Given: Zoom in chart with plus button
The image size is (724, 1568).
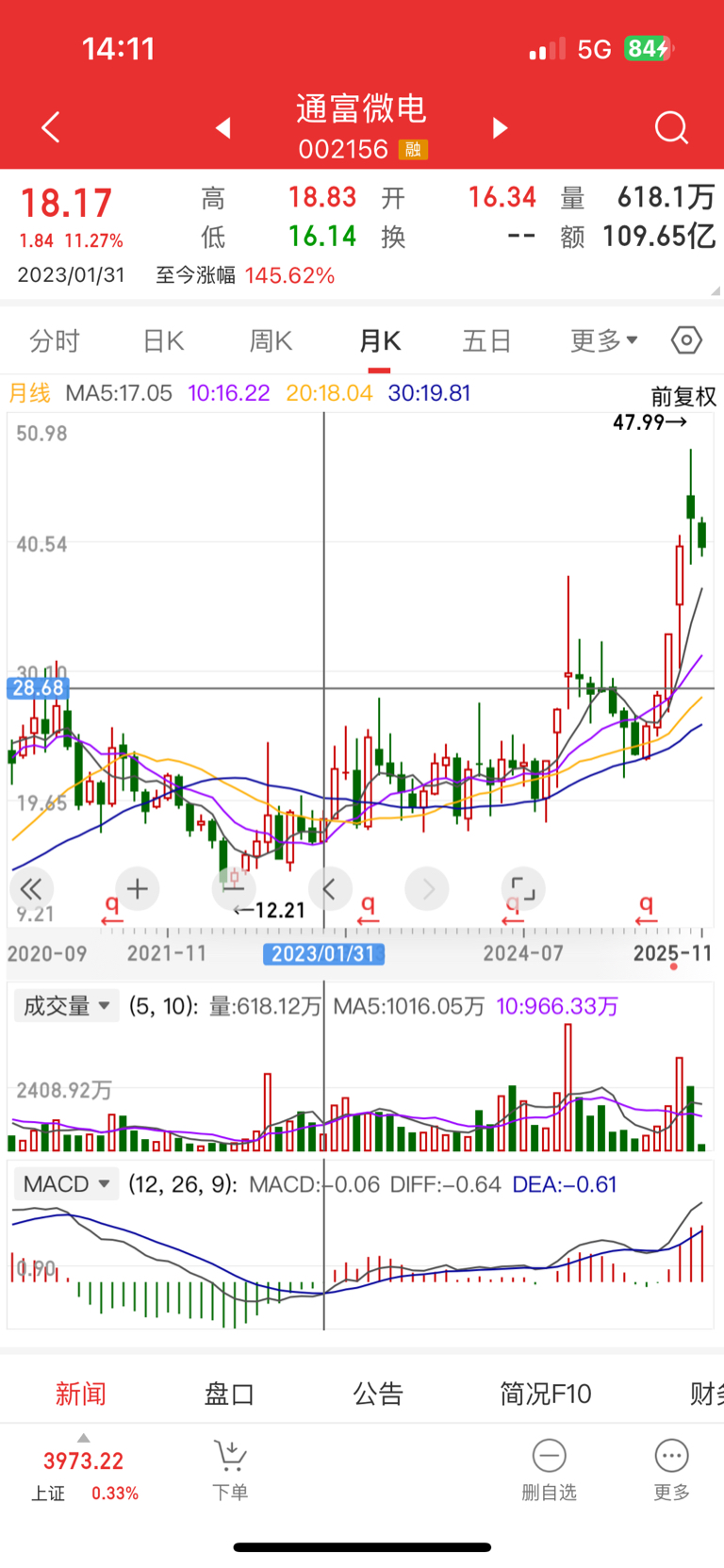Looking at the screenshot, I should coord(138,888).
